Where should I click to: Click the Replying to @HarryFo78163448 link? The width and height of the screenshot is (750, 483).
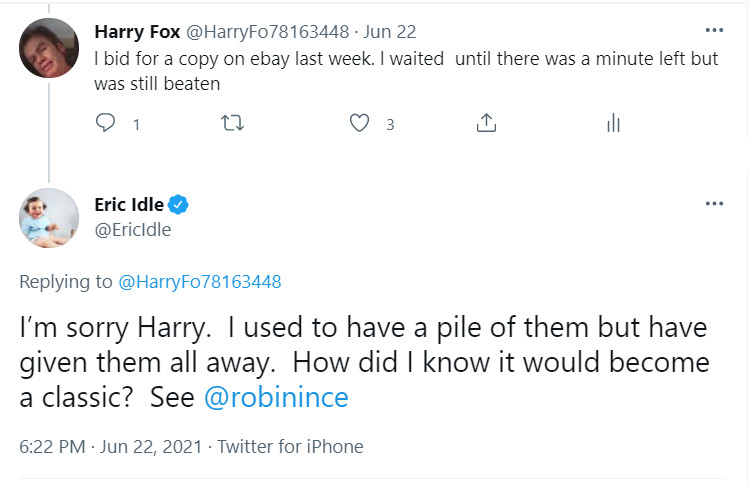(199, 282)
